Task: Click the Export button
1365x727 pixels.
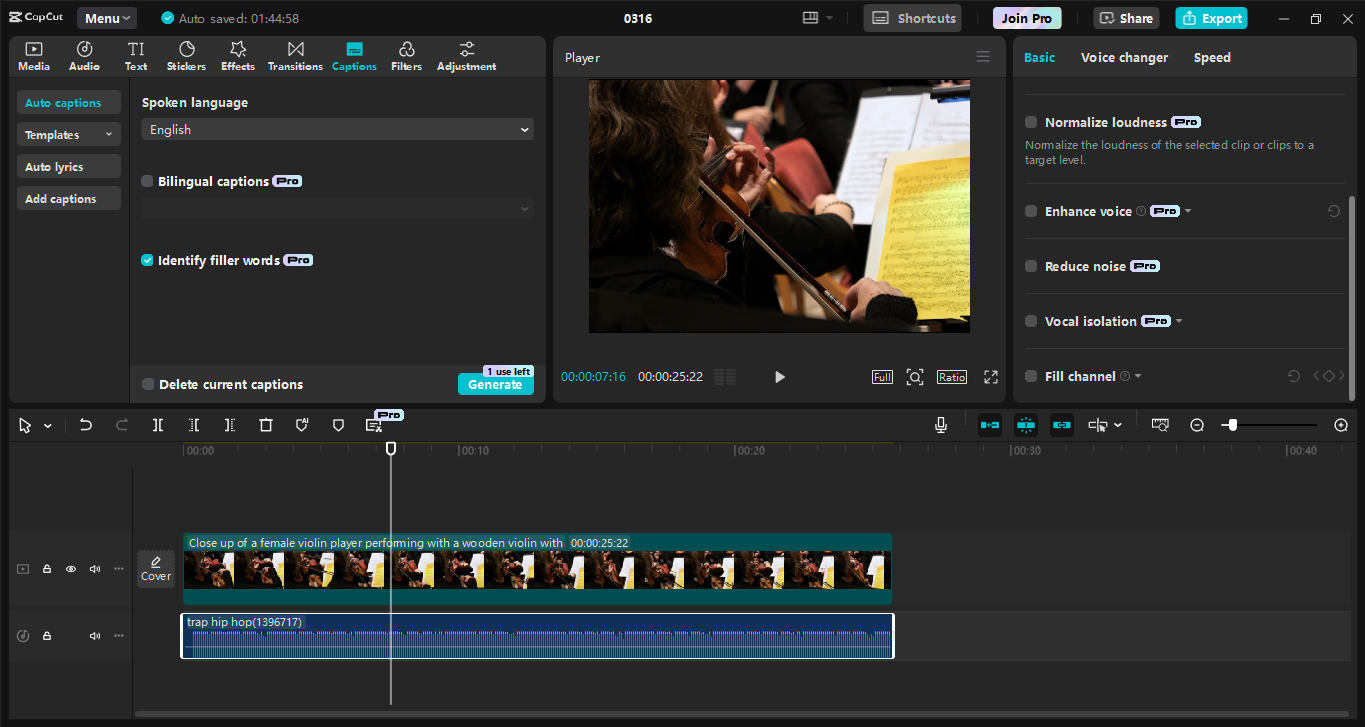Action: [x=1211, y=17]
